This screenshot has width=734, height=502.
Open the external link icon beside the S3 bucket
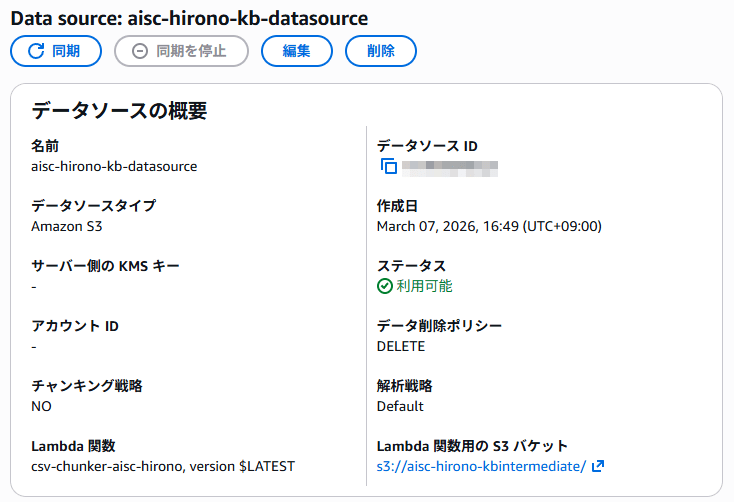[x=598, y=466]
